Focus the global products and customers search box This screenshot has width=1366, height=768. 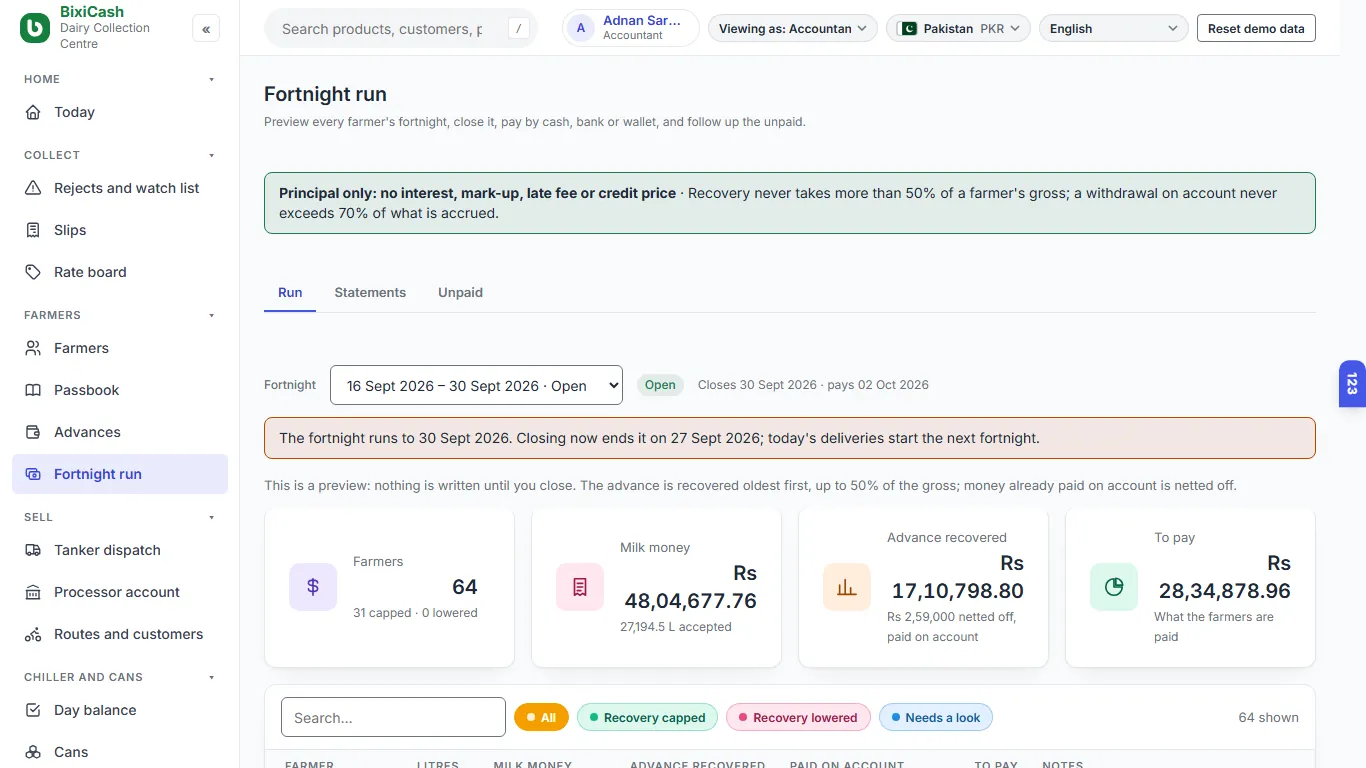tap(401, 28)
